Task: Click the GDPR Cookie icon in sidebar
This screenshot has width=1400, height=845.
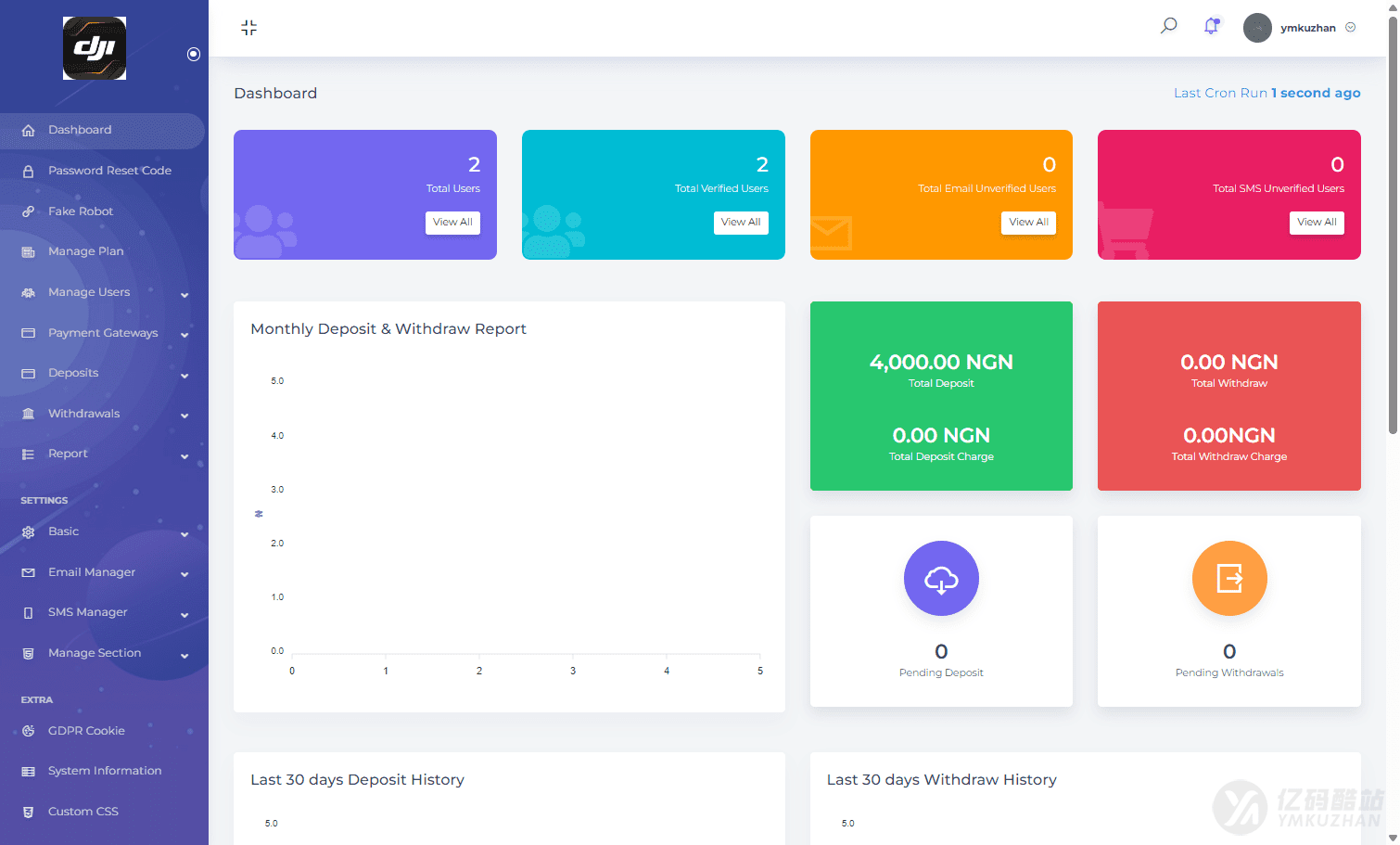Action: point(29,731)
